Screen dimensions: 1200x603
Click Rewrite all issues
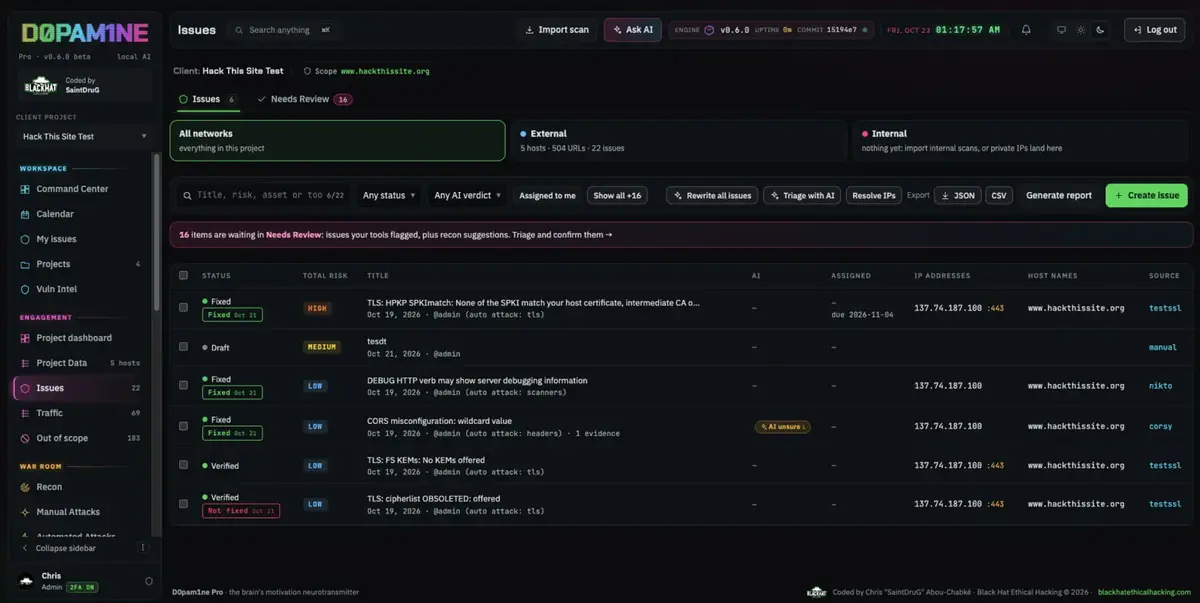[712, 195]
